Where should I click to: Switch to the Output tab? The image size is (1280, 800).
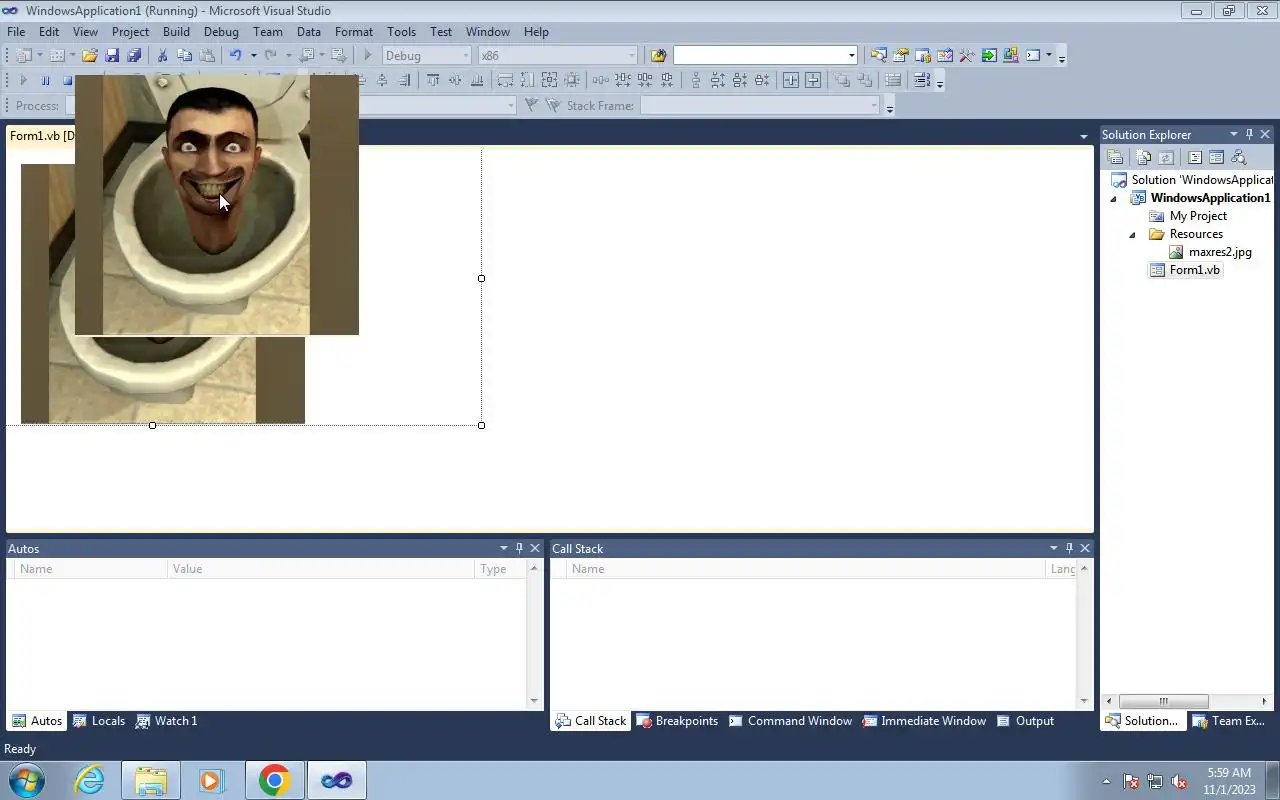[1025, 721]
